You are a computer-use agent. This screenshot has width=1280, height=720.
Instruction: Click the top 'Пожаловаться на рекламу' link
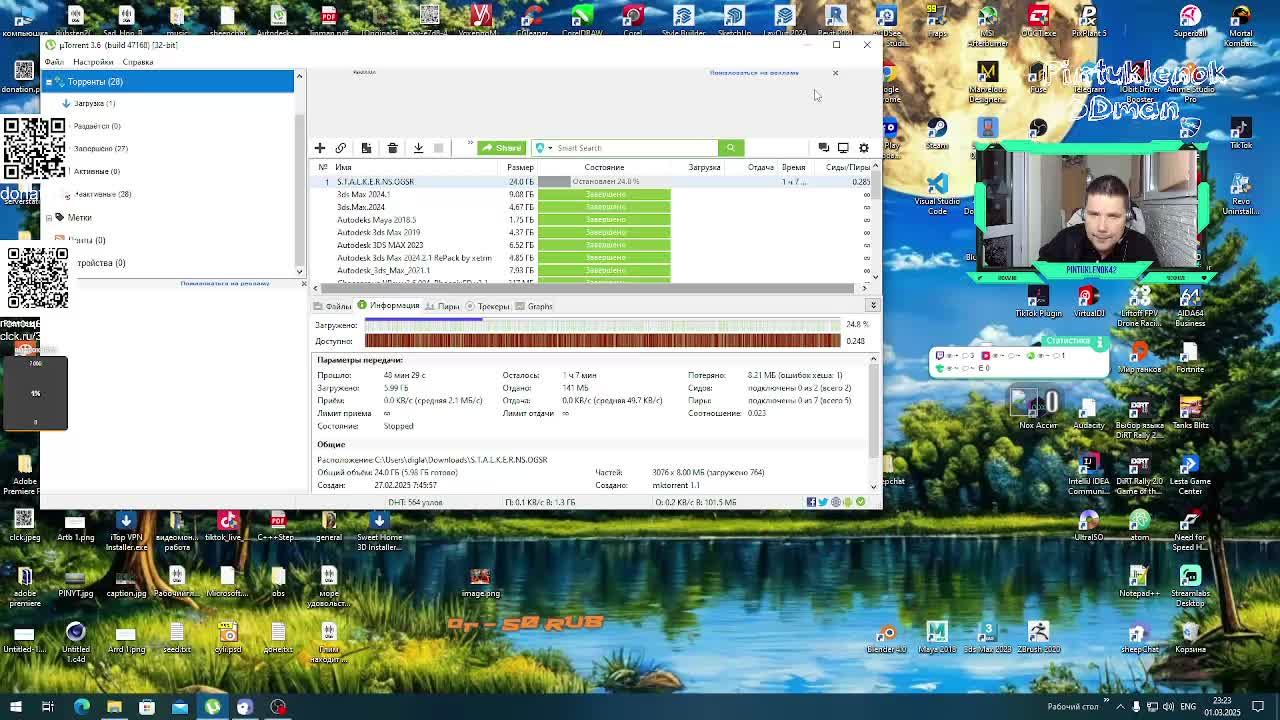[x=754, y=73]
